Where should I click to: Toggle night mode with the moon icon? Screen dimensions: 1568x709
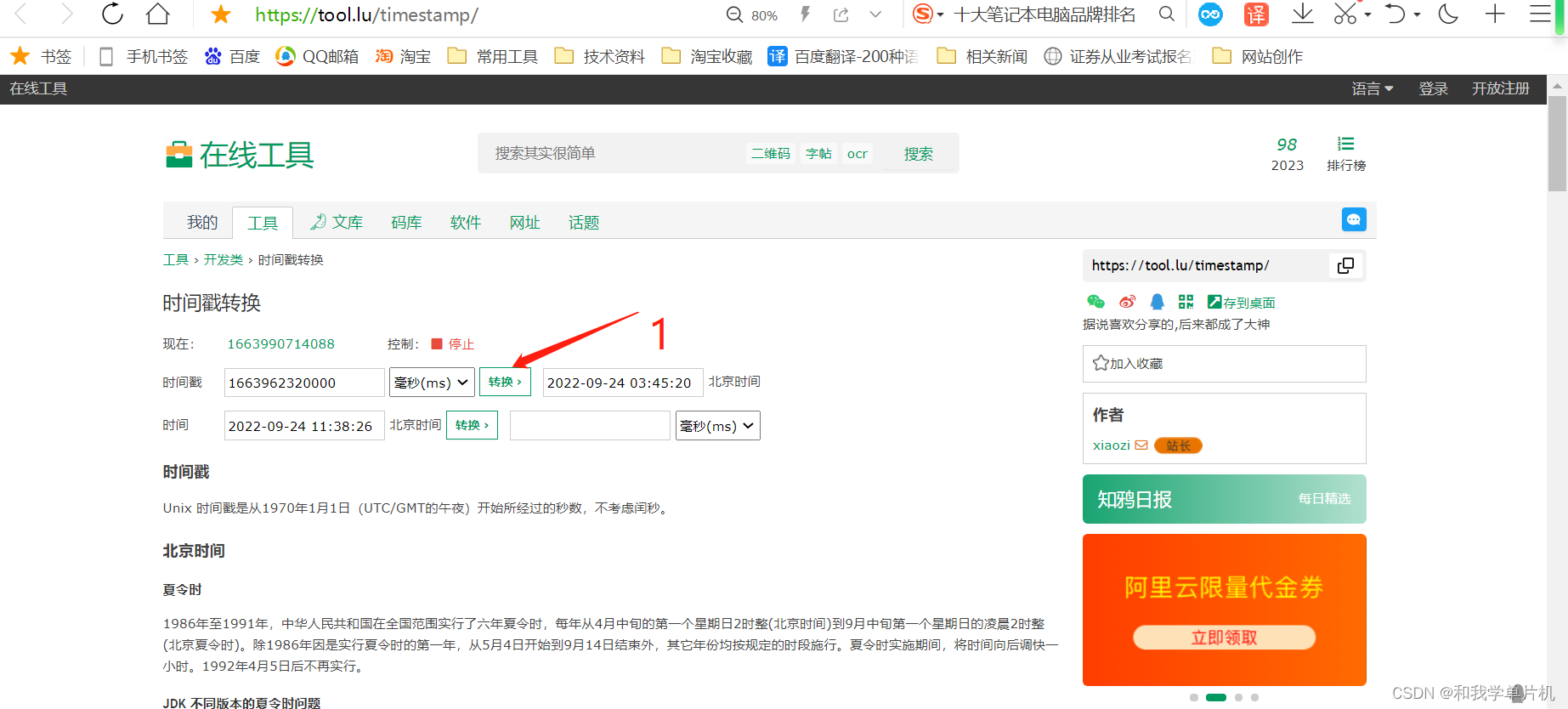[x=1448, y=14]
